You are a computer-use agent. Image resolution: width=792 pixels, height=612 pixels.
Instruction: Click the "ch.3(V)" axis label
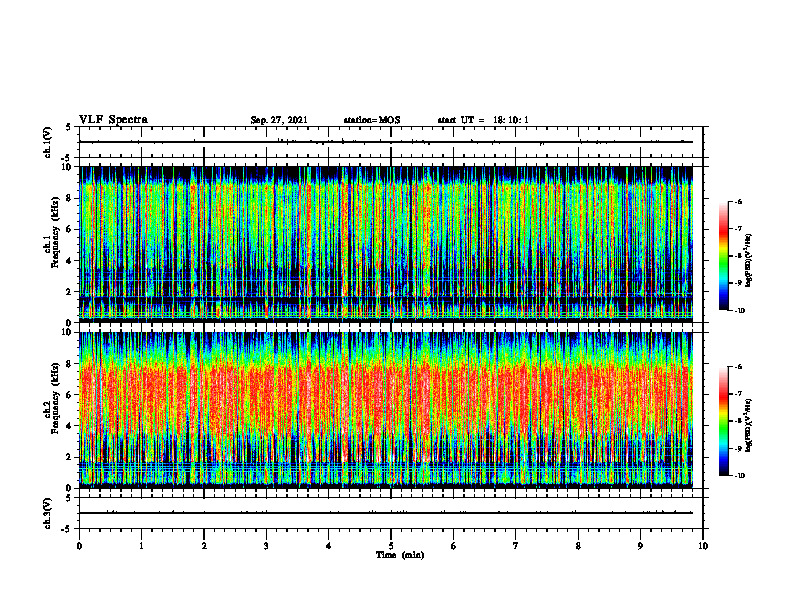pos(48,513)
